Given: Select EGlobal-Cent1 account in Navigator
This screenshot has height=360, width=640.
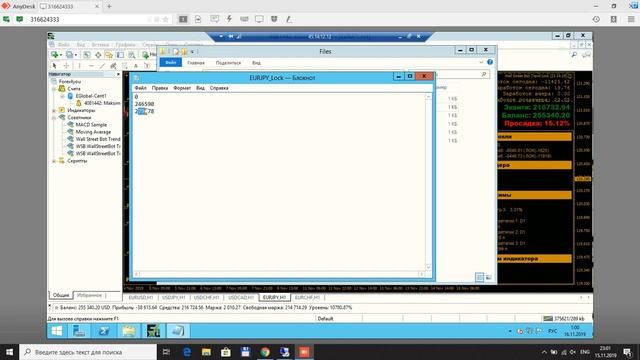Looking at the screenshot, I should pos(91,96).
